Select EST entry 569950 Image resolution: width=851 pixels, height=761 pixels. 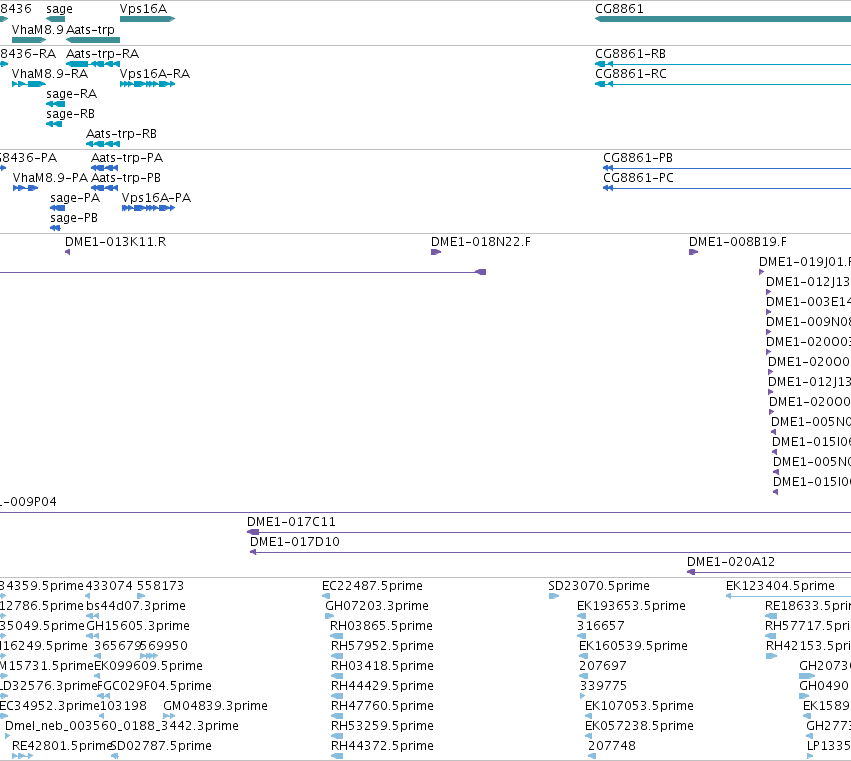pos(149,657)
